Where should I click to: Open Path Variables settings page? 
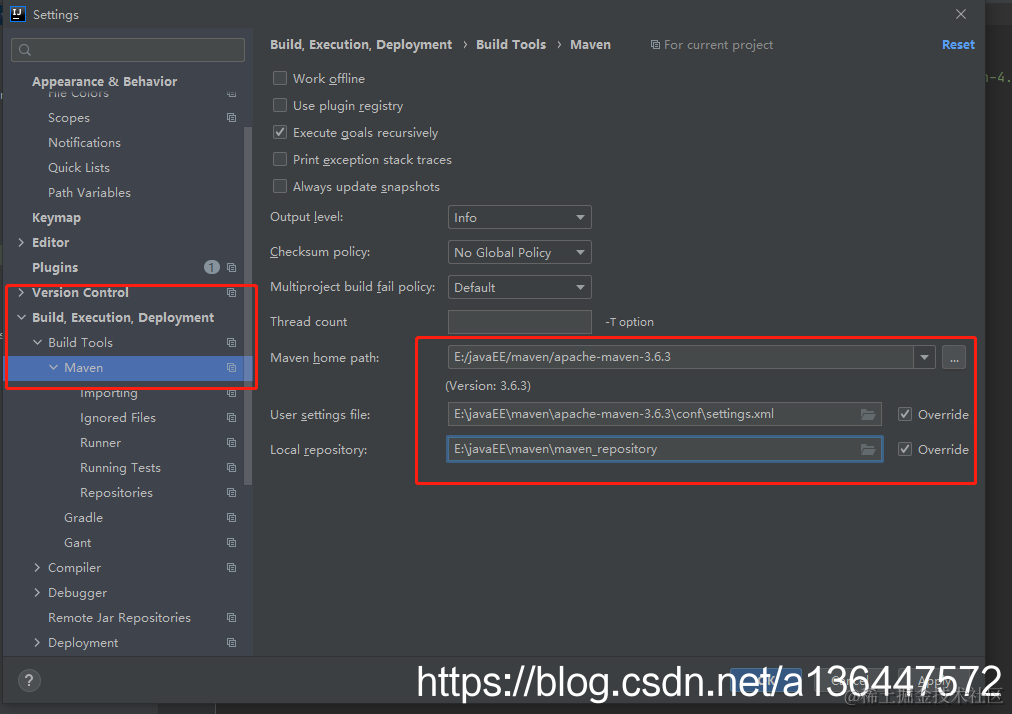click(89, 192)
